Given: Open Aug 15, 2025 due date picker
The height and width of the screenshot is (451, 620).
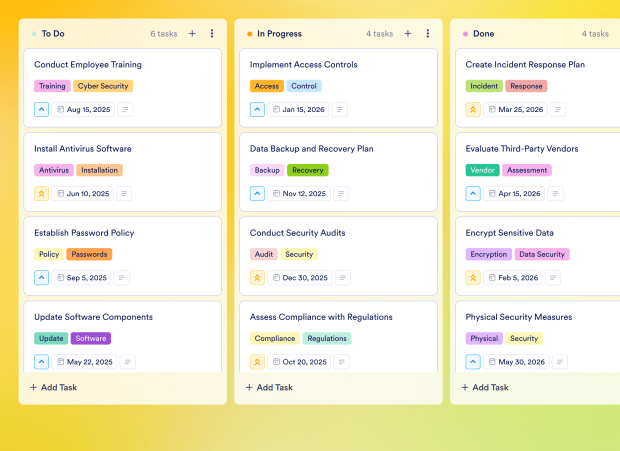Looking at the screenshot, I should pos(83,110).
